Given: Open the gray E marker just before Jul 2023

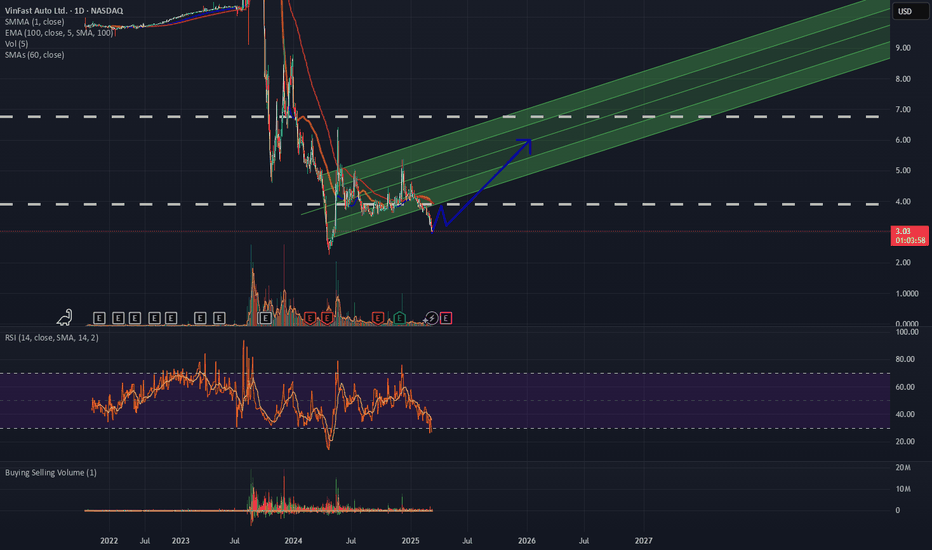Looking at the screenshot, I should point(219,318).
